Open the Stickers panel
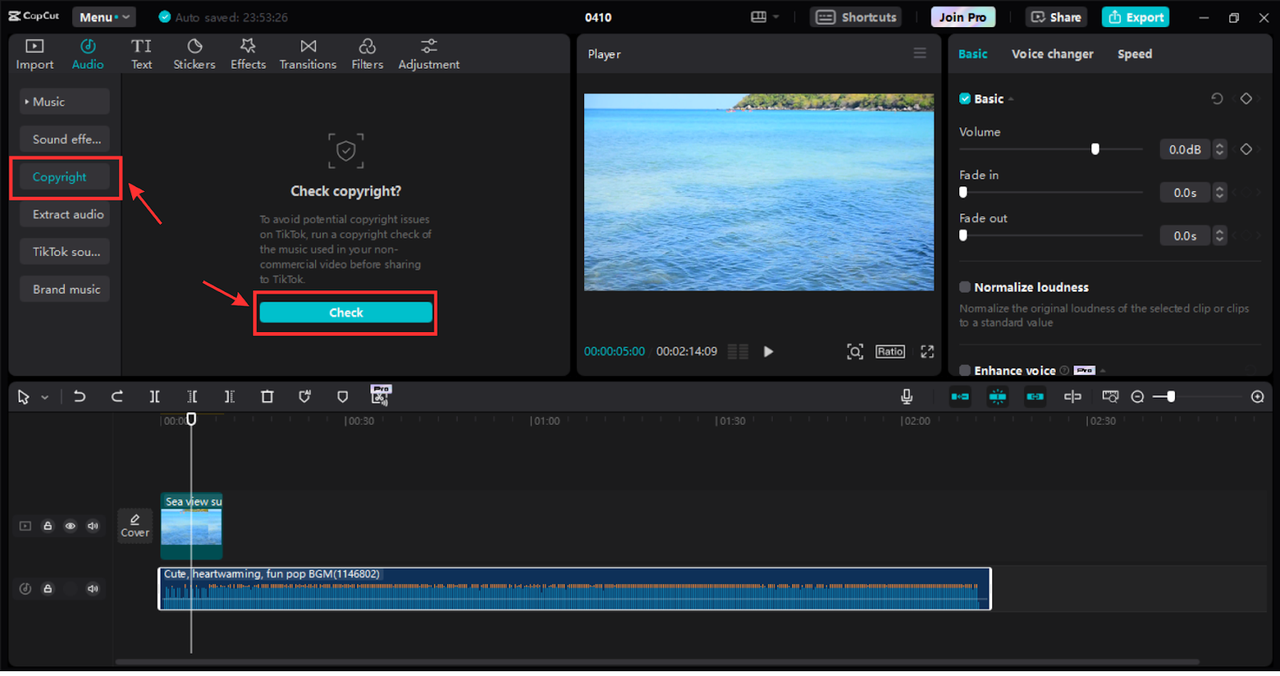 tap(194, 54)
